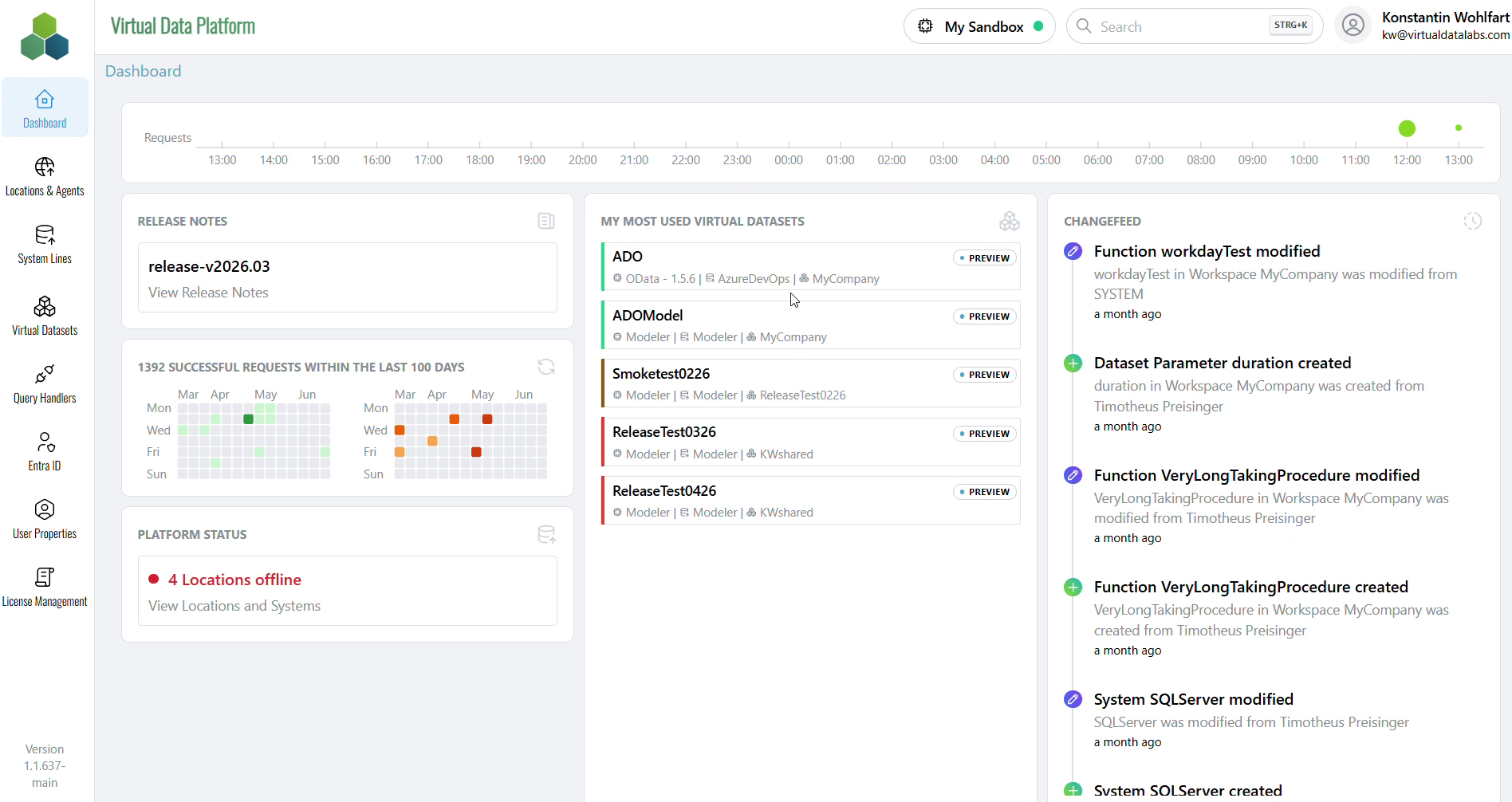Screen dimensions: 1512x802
Task: Click View Release Notes link
Action: (x=208, y=293)
